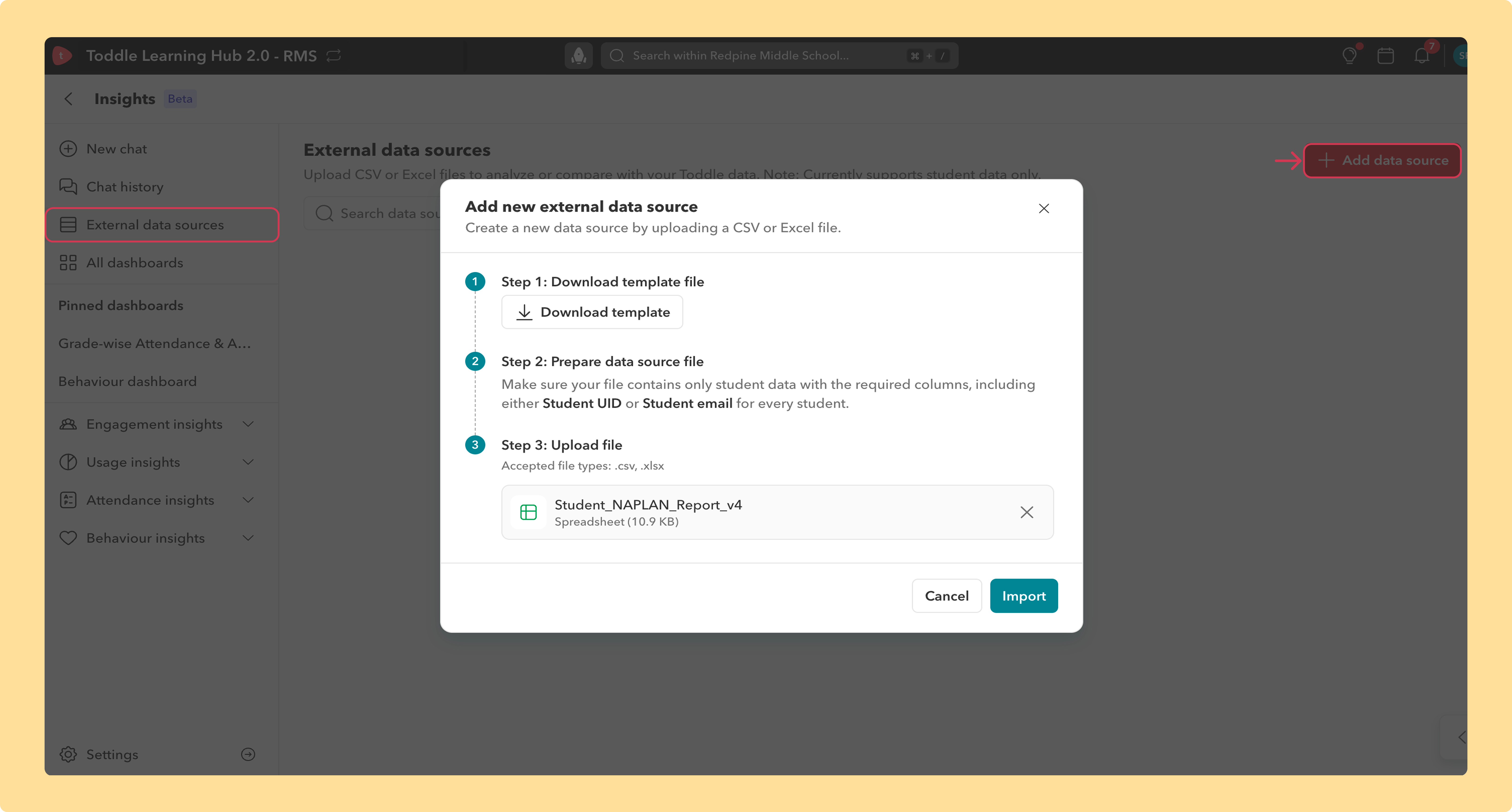Click the Search within Redpine Middle School field
The width and height of the screenshot is (1512, 812).
point(779,56)
